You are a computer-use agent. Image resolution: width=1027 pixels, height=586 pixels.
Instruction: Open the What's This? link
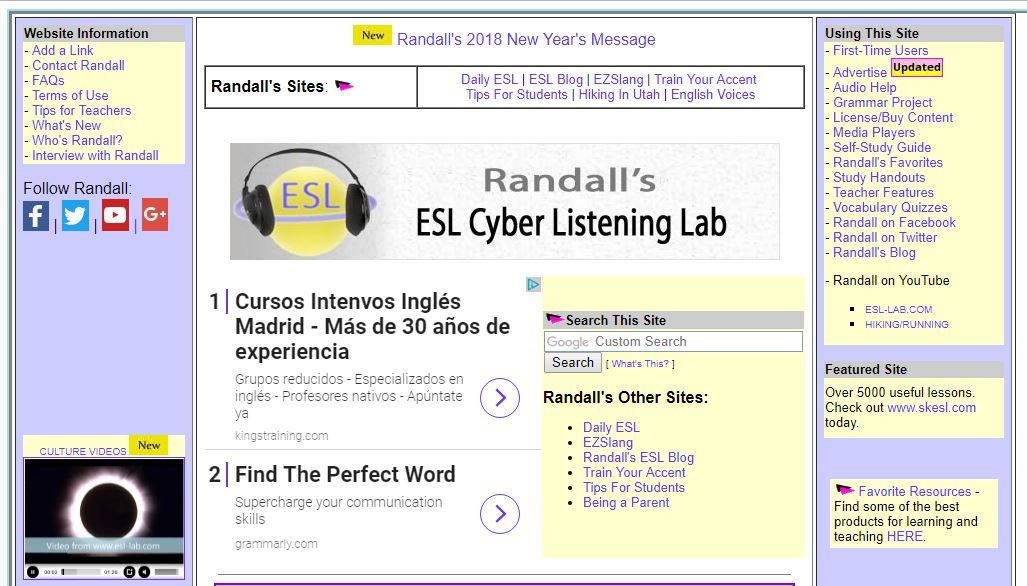pyautogui.click(x=640, y=364)
